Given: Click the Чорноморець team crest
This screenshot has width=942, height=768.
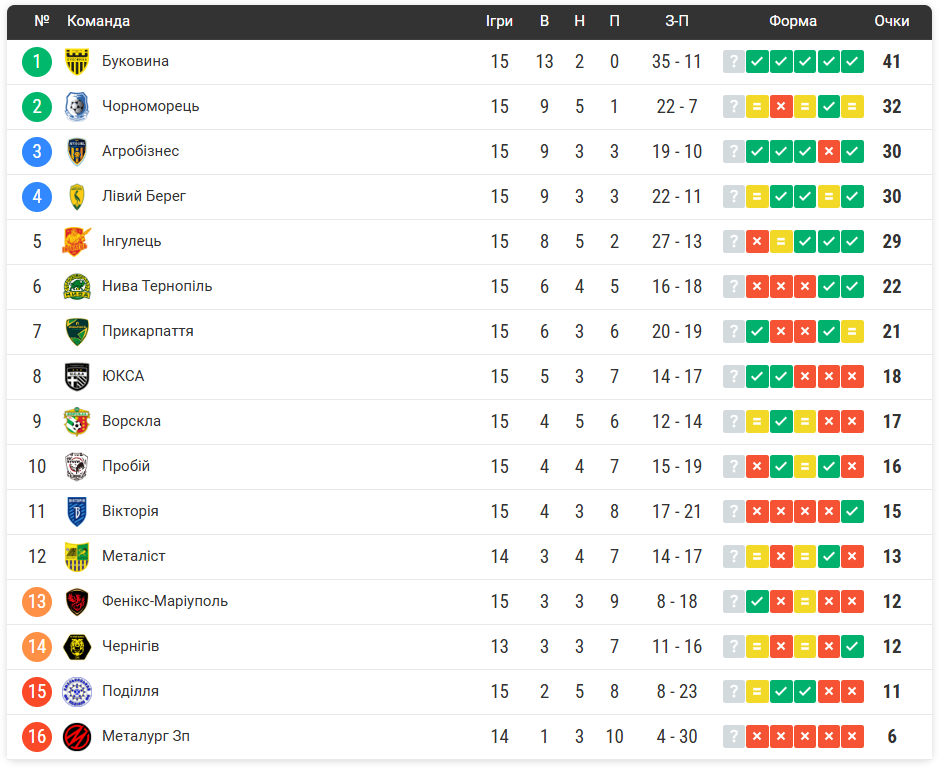Looking at the screenshot, I should [77, 107].
